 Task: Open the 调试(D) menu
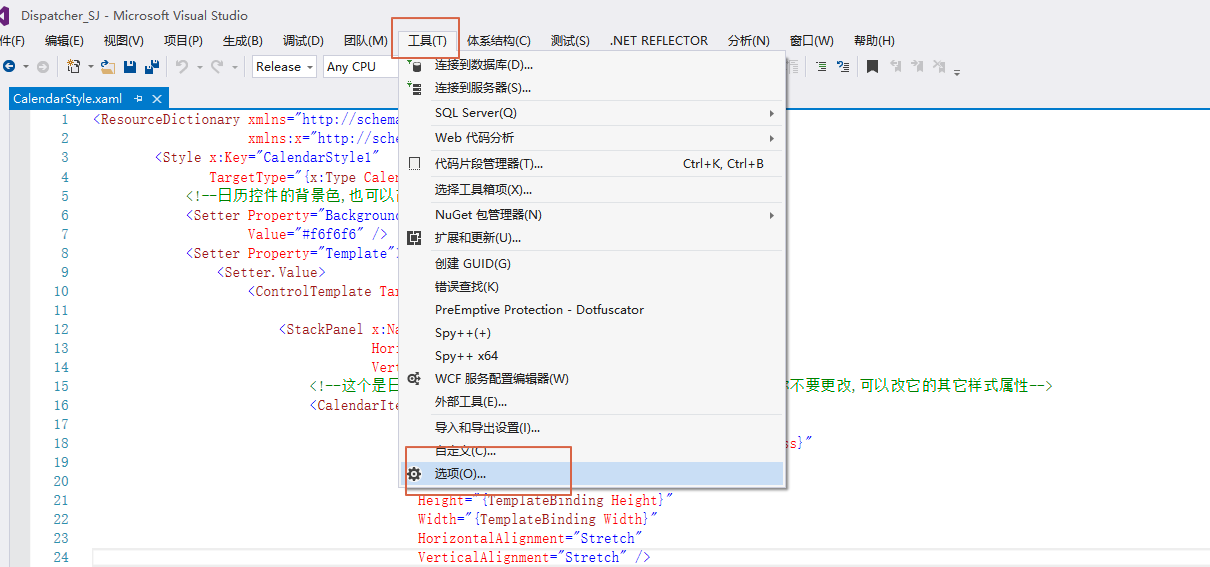point(303,41)
